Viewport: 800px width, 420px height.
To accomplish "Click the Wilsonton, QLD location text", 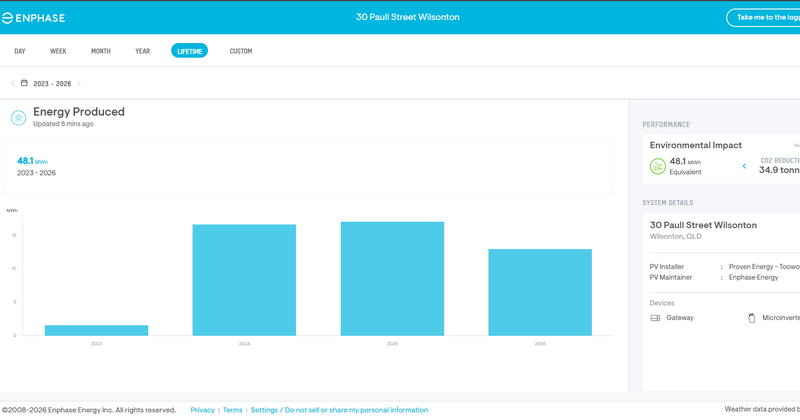I will tap(675, 236).
